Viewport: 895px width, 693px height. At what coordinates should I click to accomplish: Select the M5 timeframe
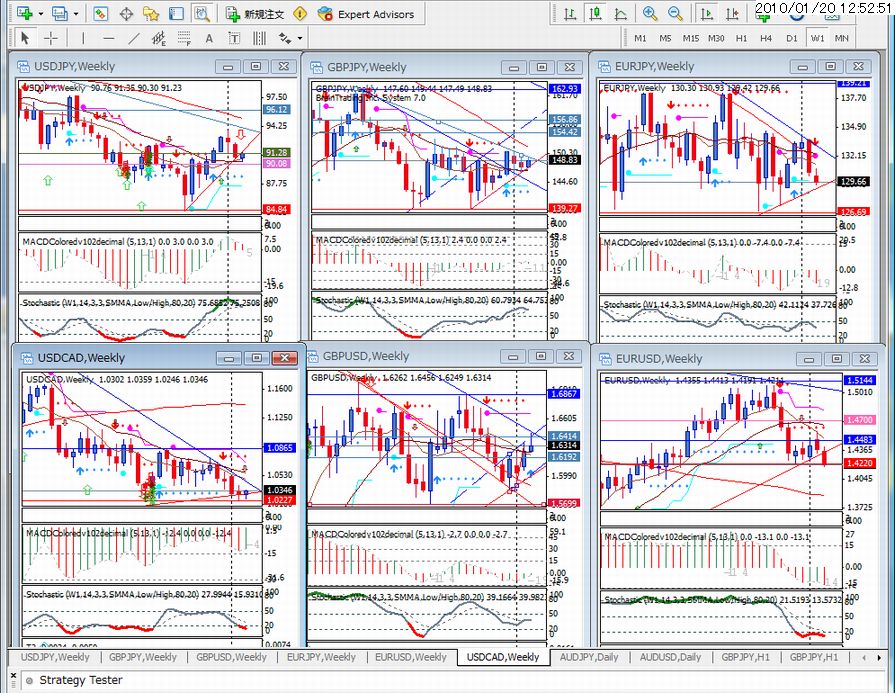point(665,38)
